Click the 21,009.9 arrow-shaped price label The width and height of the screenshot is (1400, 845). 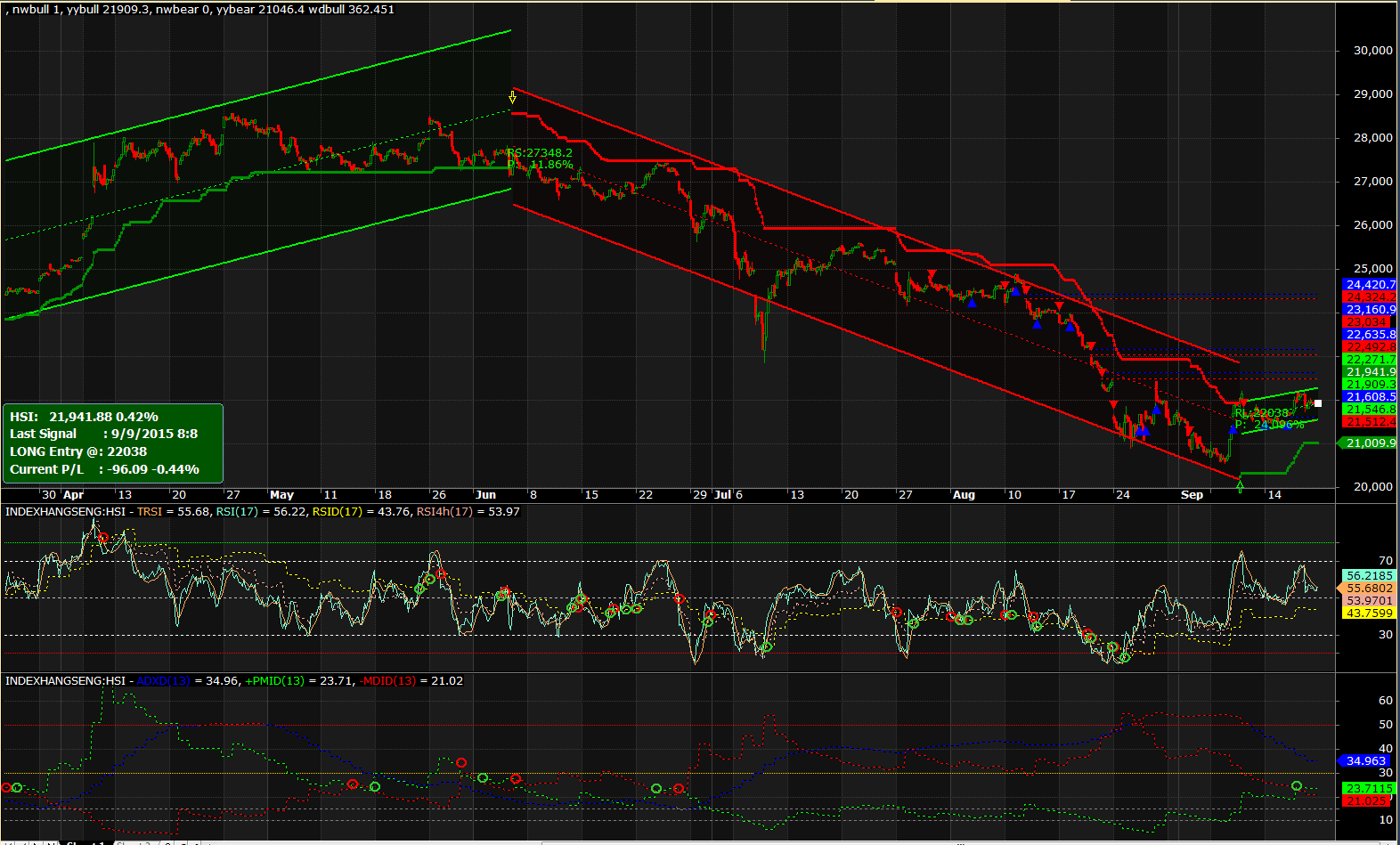click(x=1368, y=443)
